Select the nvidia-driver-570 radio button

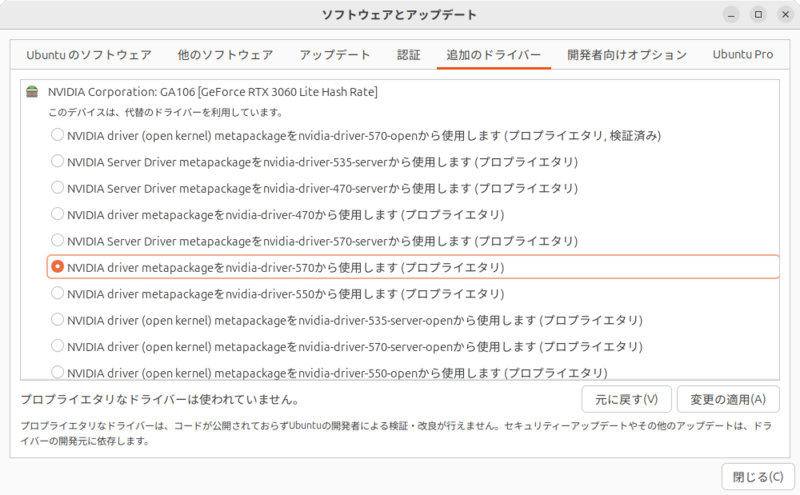tap(58, 267)
